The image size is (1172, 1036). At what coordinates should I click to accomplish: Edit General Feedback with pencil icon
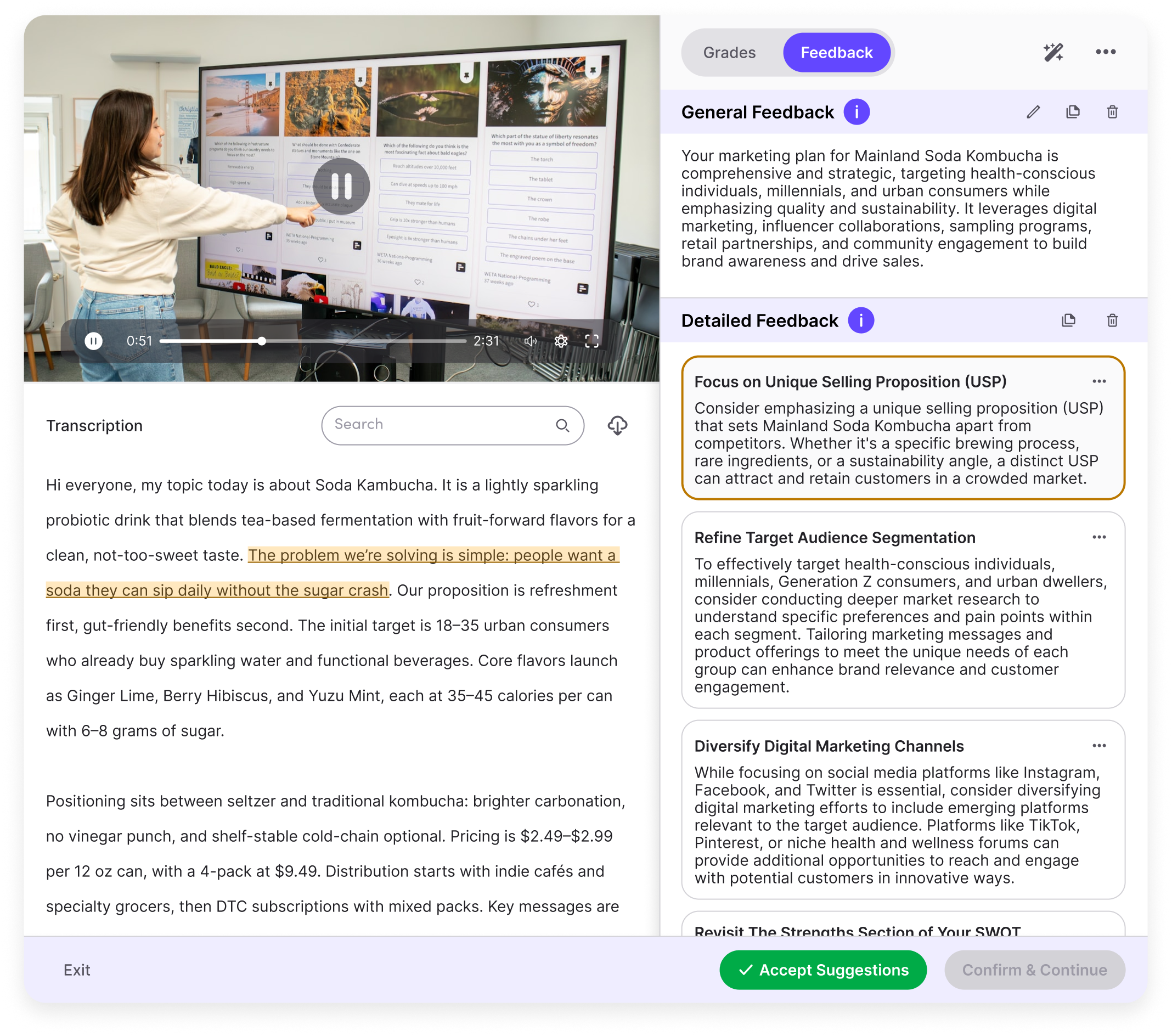tap(1033, 112)
